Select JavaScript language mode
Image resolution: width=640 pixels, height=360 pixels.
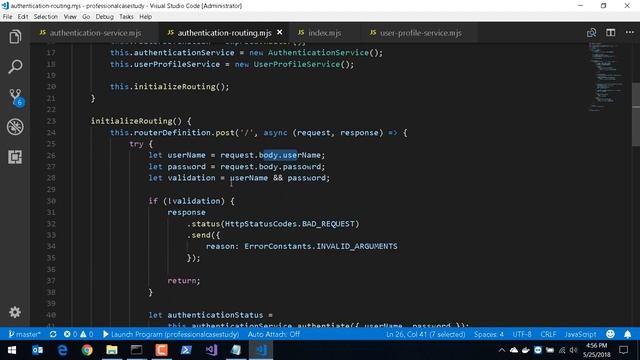580,334
